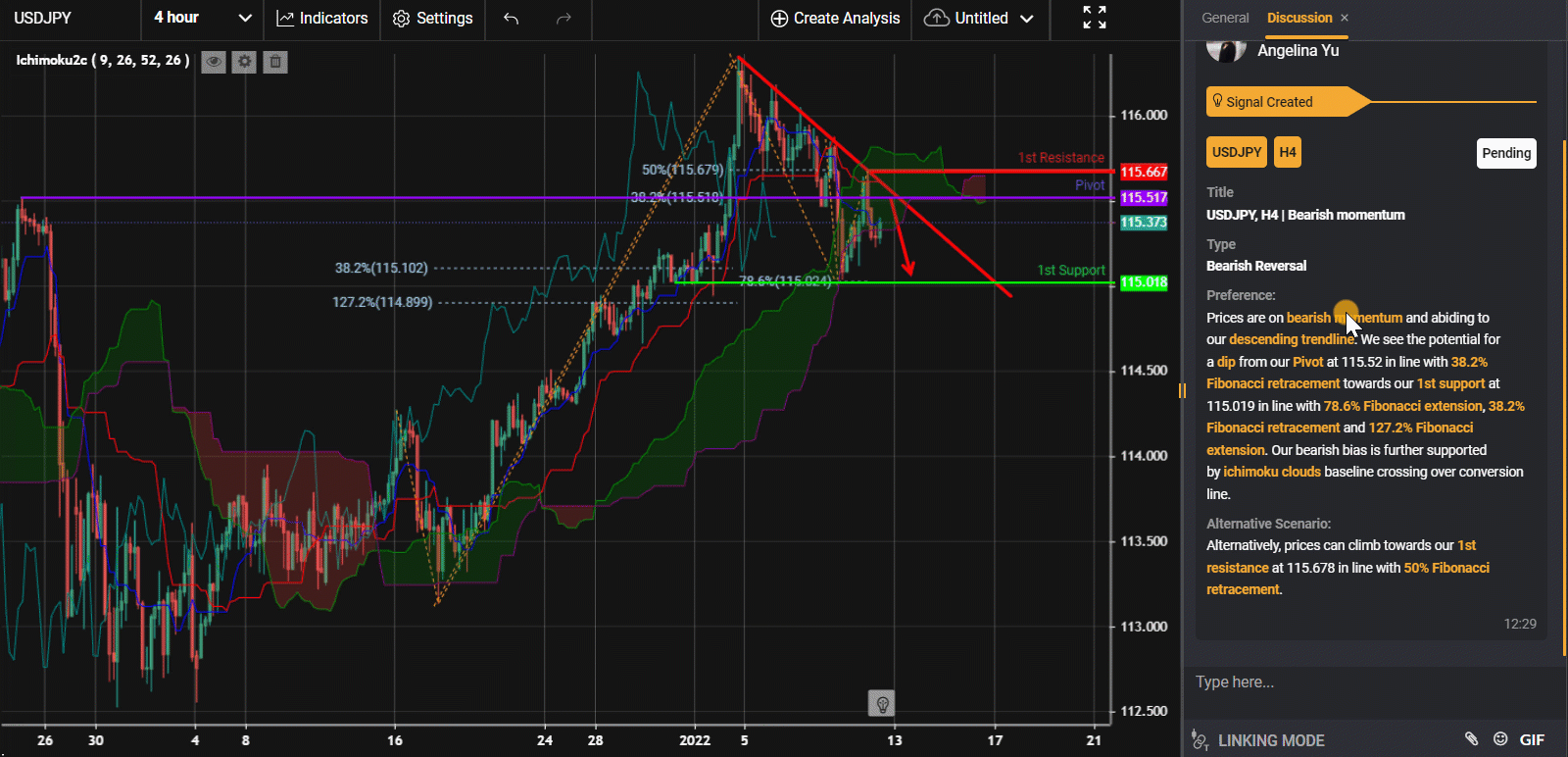This screenshot has height=757, width=1568.
Task: Delete the Ichimoku indicator
Action: click(x=275, y=62)
